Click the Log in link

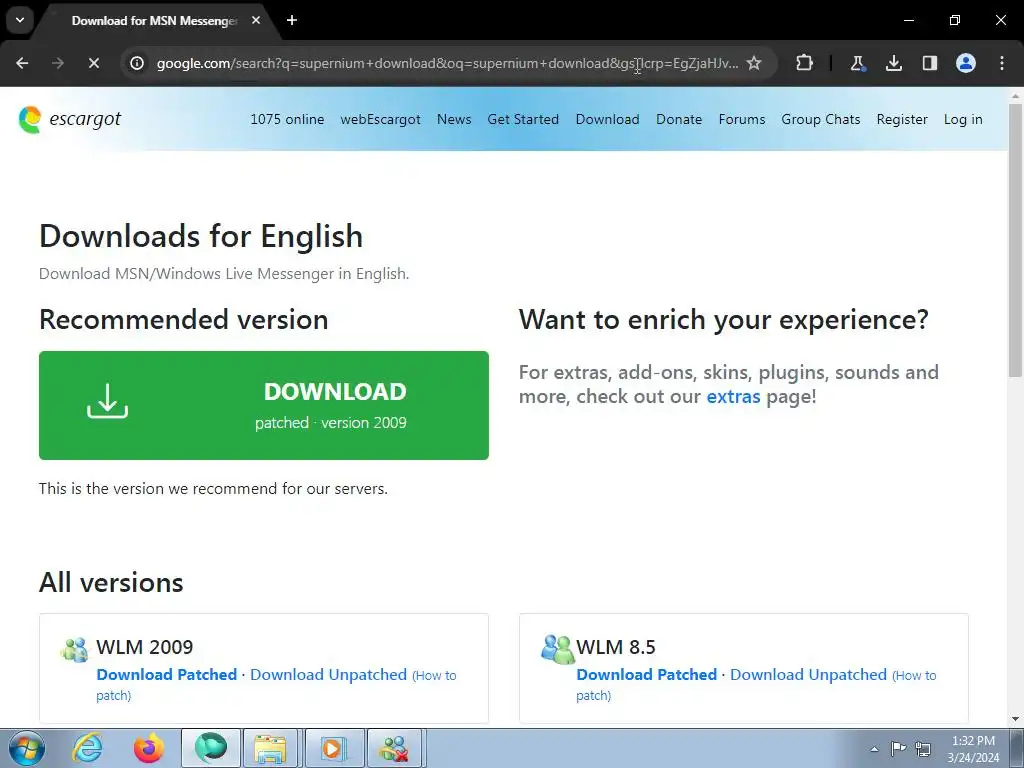(x=963, y=120)
